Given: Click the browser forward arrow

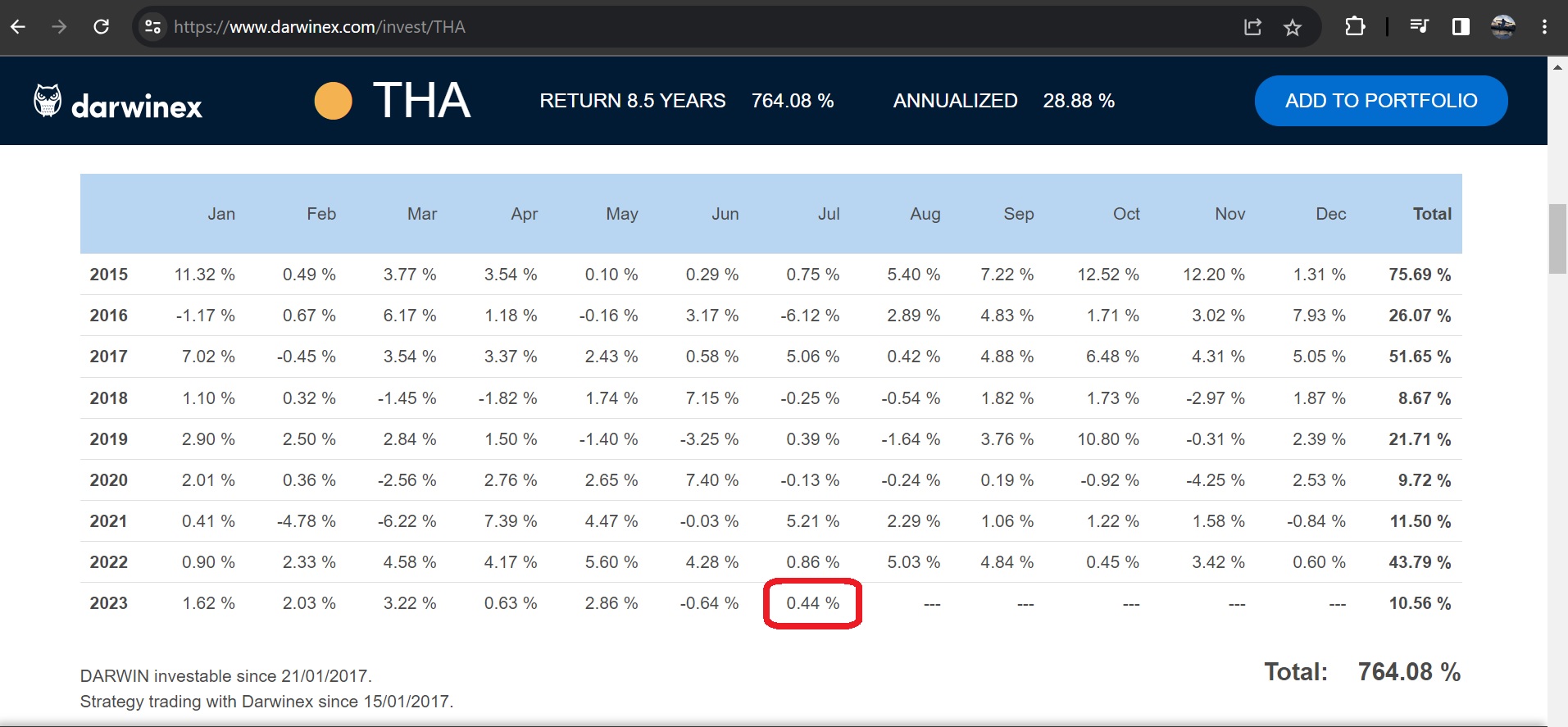Looking at the screenshot, I should click(x=59, y=27).
